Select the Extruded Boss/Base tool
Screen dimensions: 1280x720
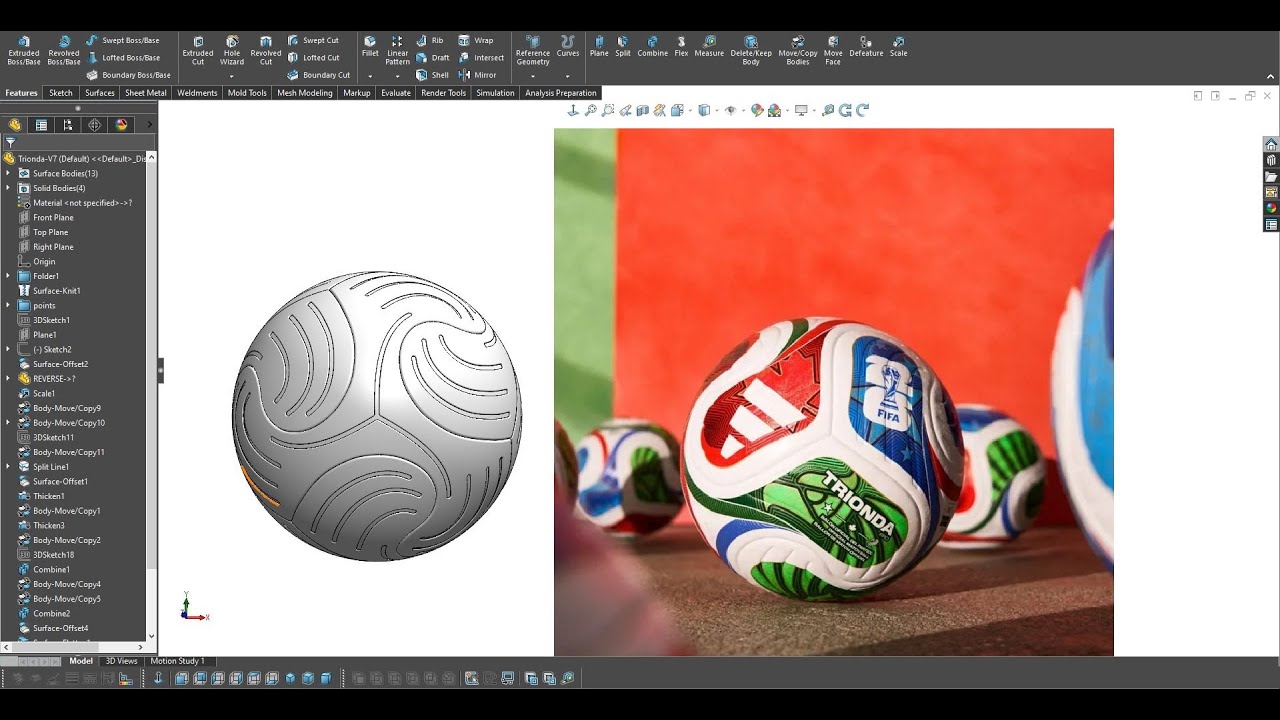pos(24,50)
